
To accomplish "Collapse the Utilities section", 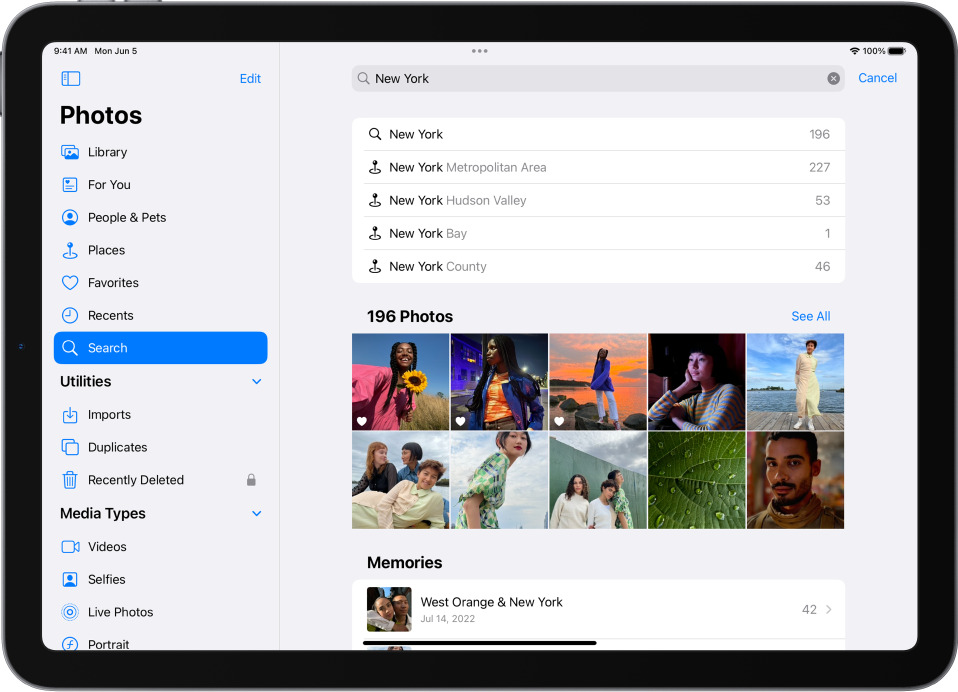I will 256,381.
